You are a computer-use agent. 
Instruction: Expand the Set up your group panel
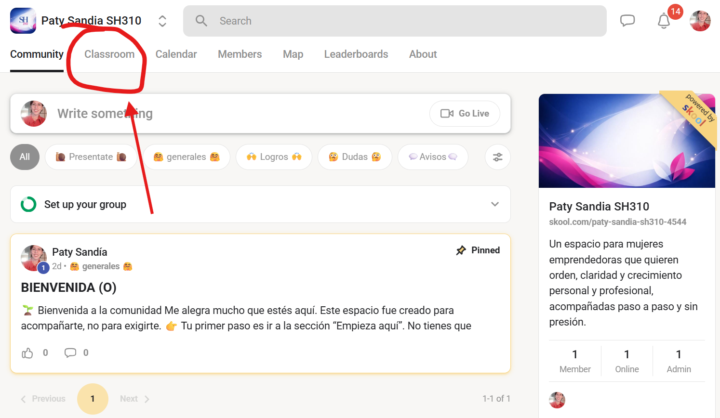(x=494, y=204)
